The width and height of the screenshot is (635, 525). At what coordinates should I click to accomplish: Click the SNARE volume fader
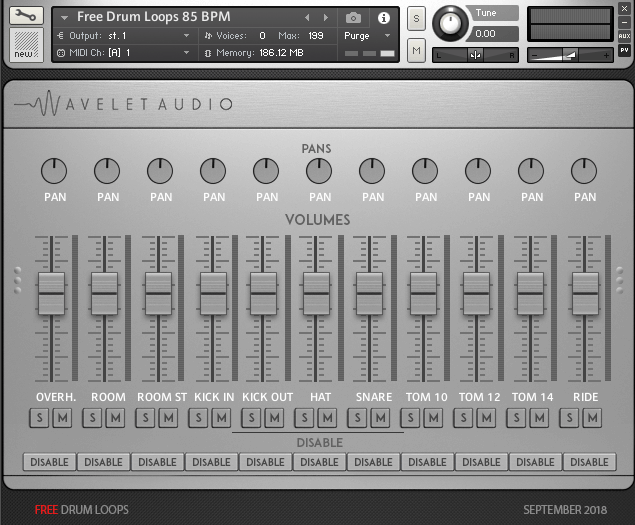click(369, 293)
